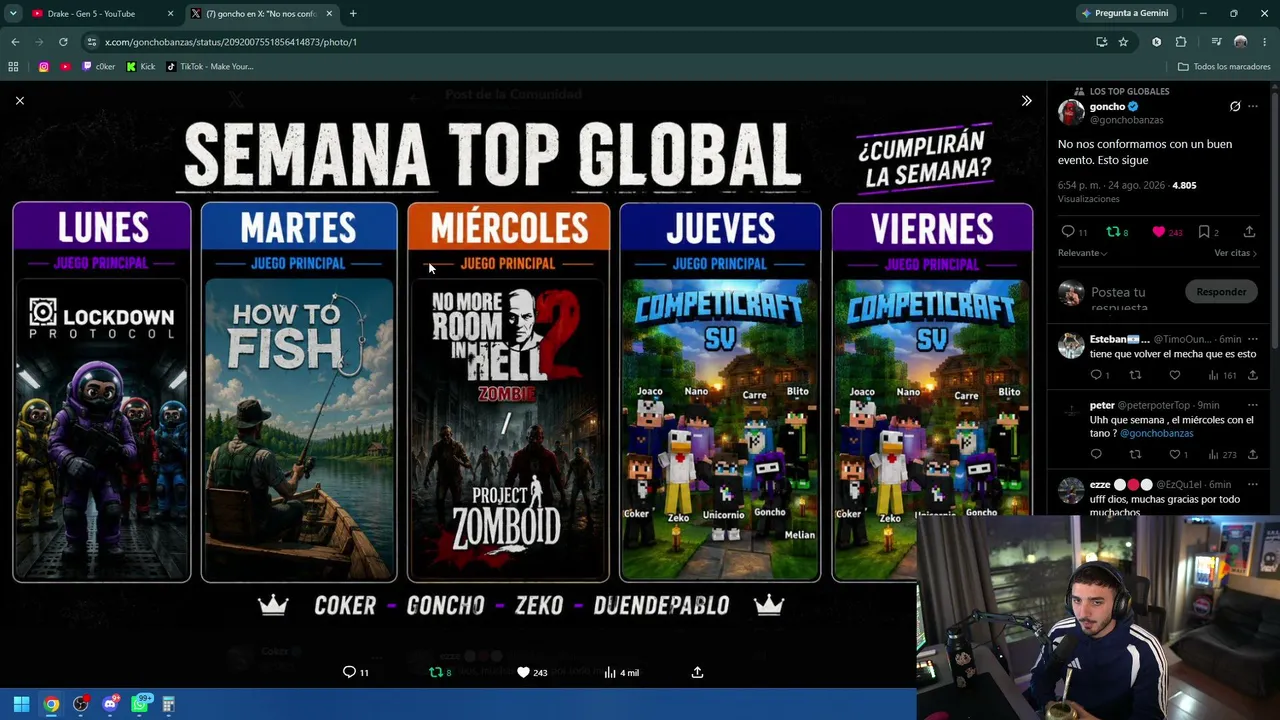Like the post below the photo
Image resolution: width=1280 pixels, height=720 pixels.
click(522, 672)
